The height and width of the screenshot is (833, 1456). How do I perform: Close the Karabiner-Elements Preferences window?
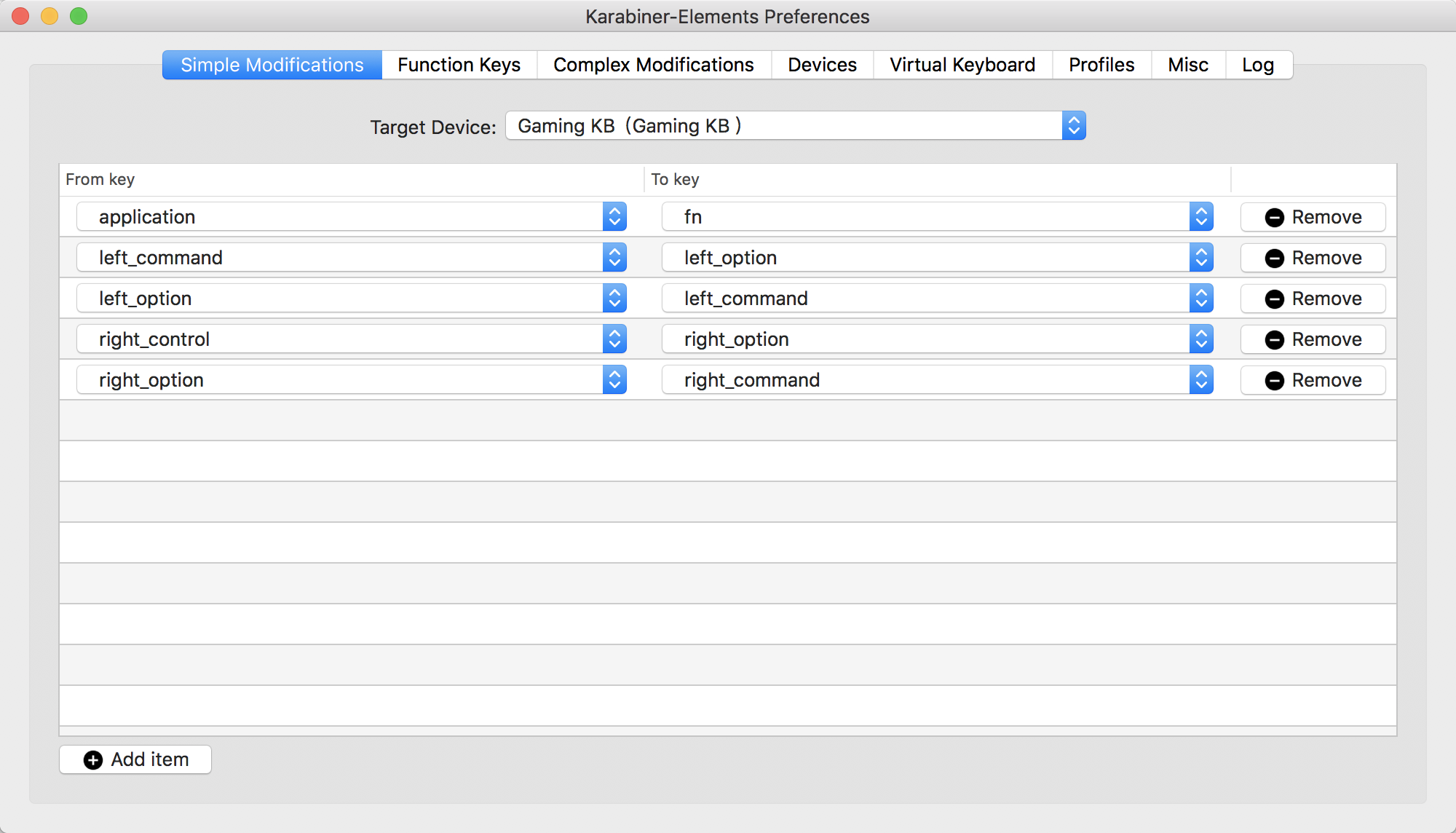[x=20, y=16]
